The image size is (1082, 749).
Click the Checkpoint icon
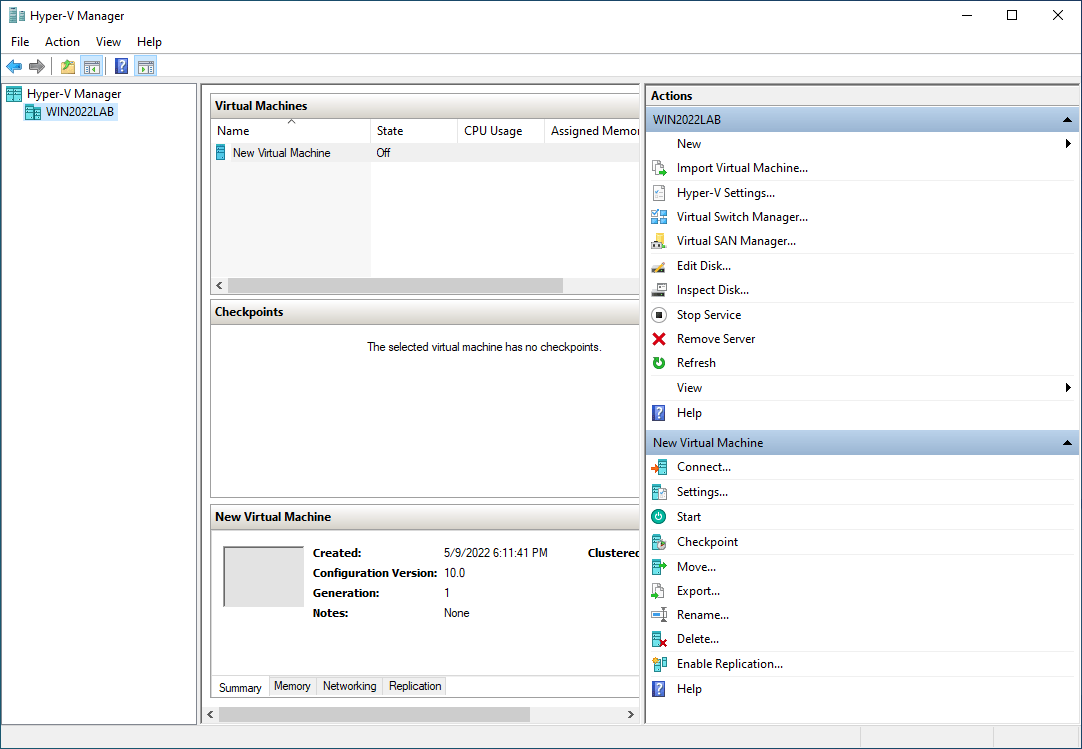(x=659, y=542)
